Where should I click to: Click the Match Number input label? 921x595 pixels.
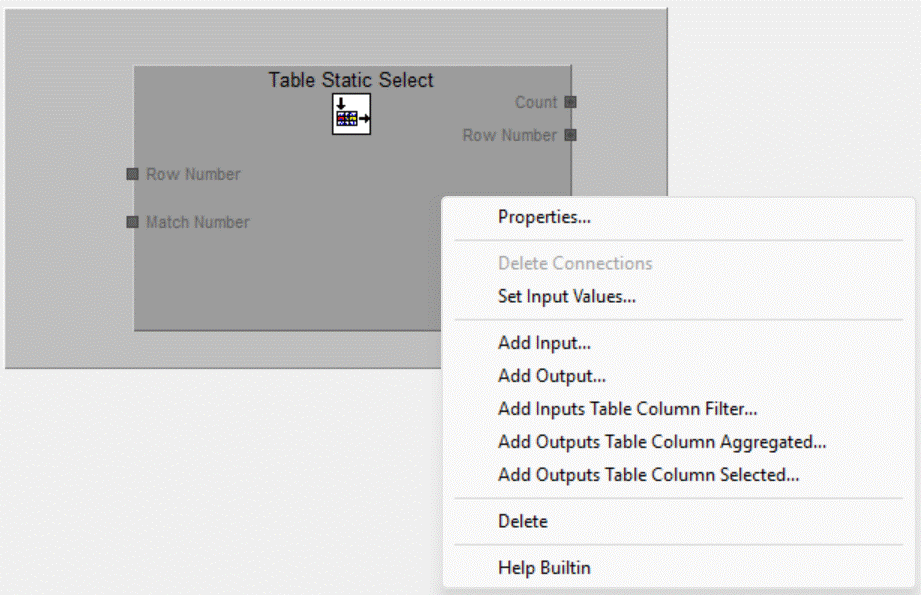198,222
